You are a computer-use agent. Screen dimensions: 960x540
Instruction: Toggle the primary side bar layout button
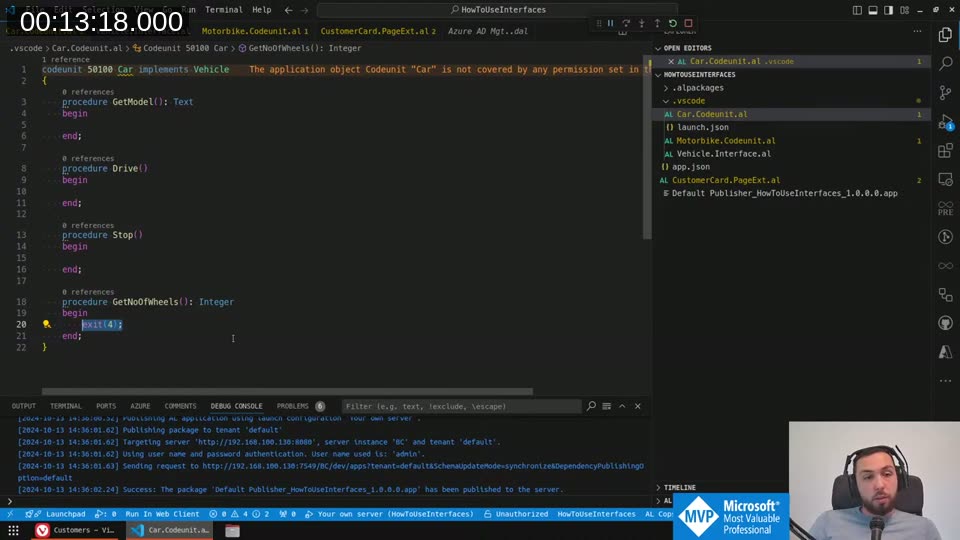(857, 10)
